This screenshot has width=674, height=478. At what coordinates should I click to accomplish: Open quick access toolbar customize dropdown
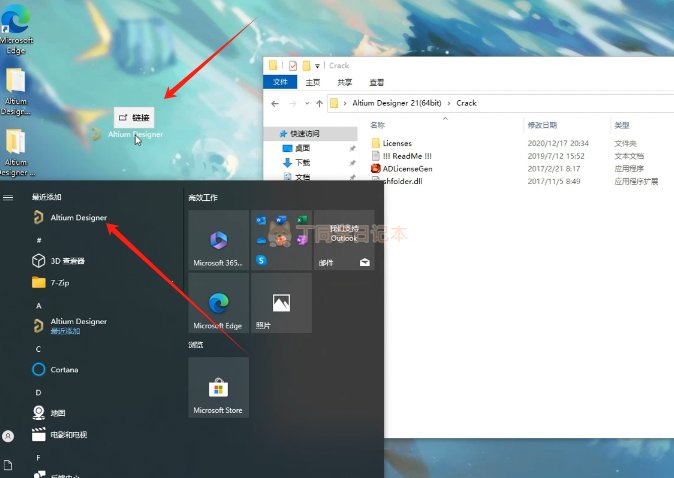tap(317, 66)
